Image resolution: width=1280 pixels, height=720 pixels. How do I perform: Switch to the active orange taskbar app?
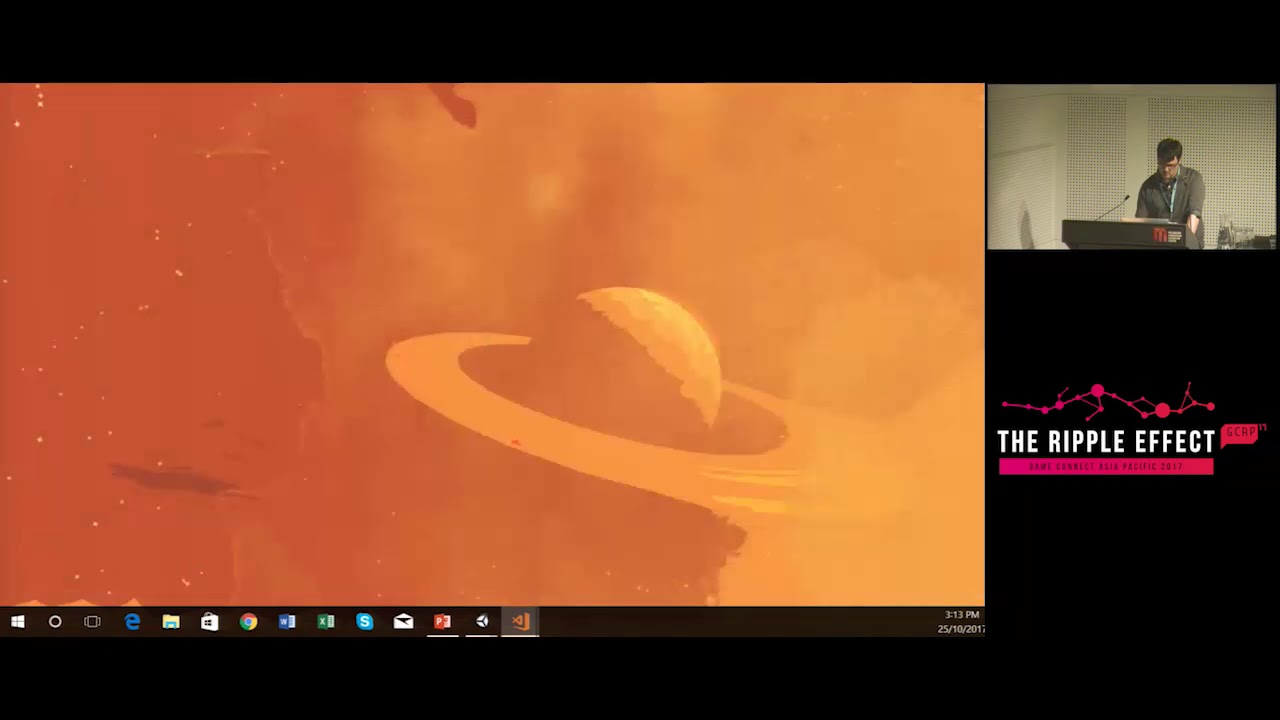[520, 622]
